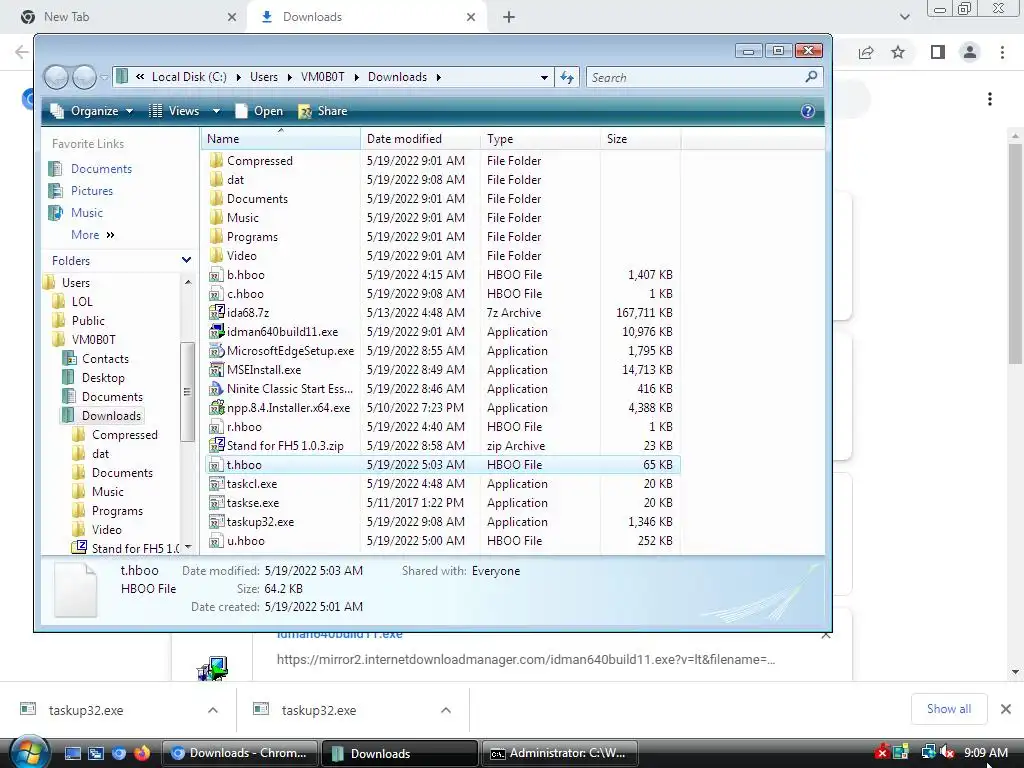This screenshot has height=768, width=1024.
Task: Select the dat folder icon in file list
Action: 216,180
